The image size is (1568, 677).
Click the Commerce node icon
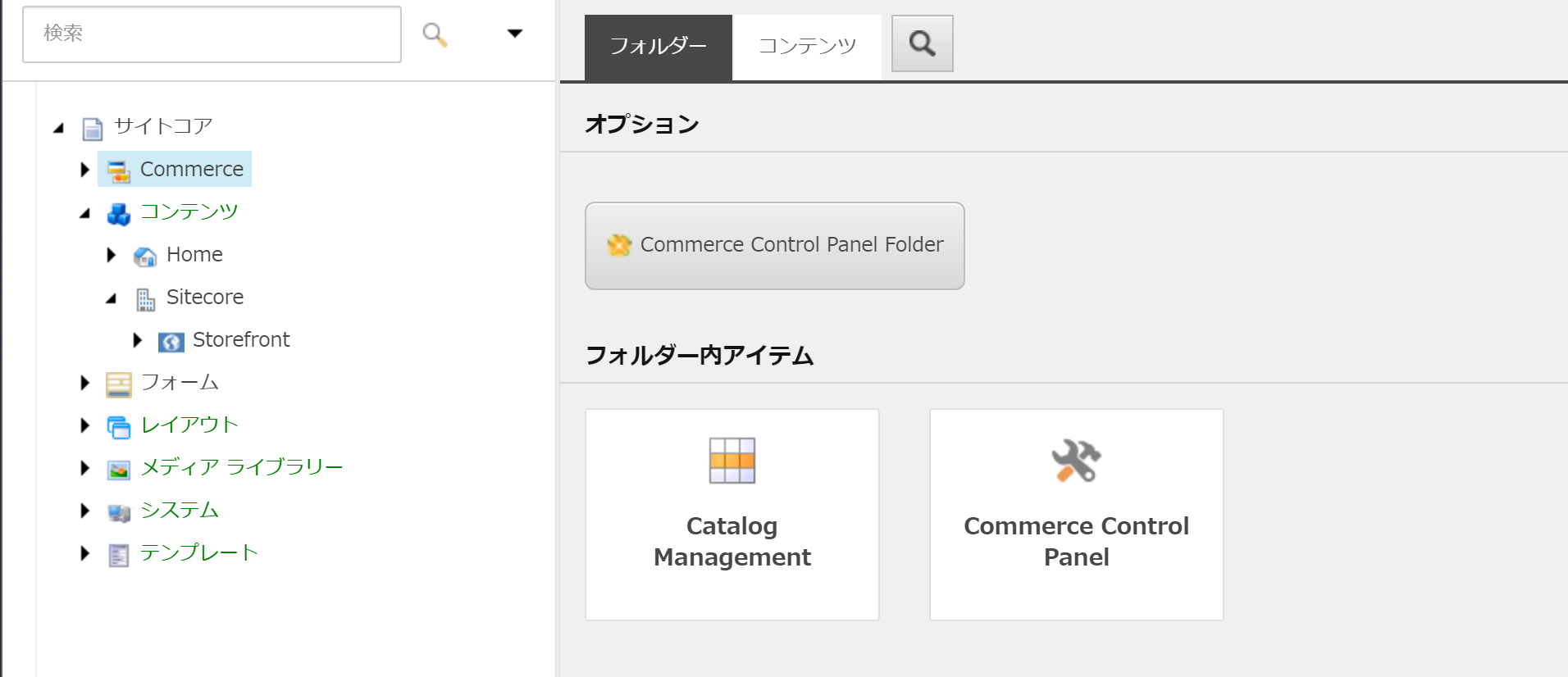tap(119, 170)
